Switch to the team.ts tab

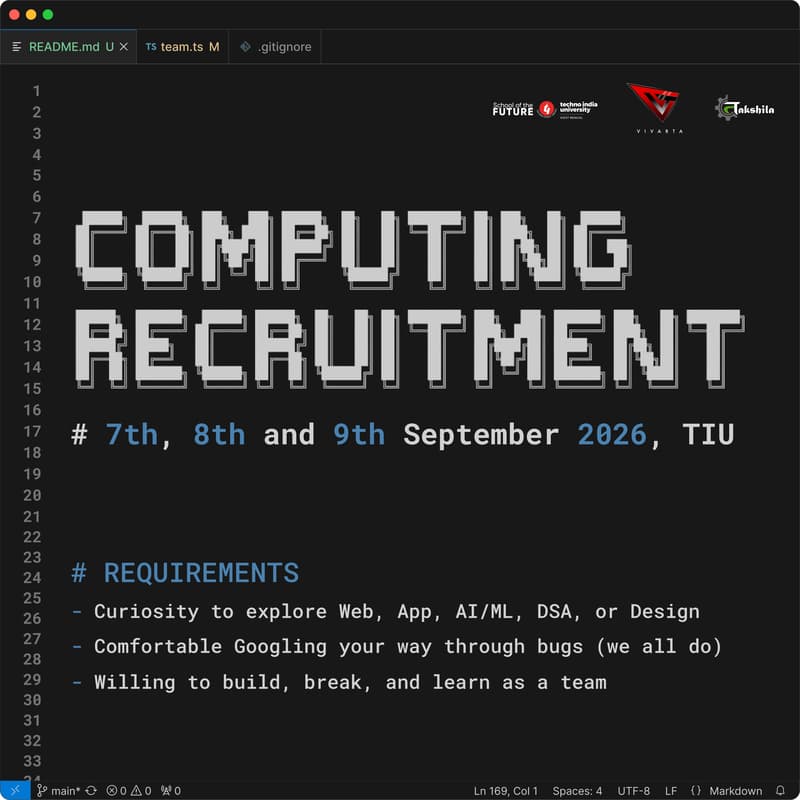click(183, 46)
